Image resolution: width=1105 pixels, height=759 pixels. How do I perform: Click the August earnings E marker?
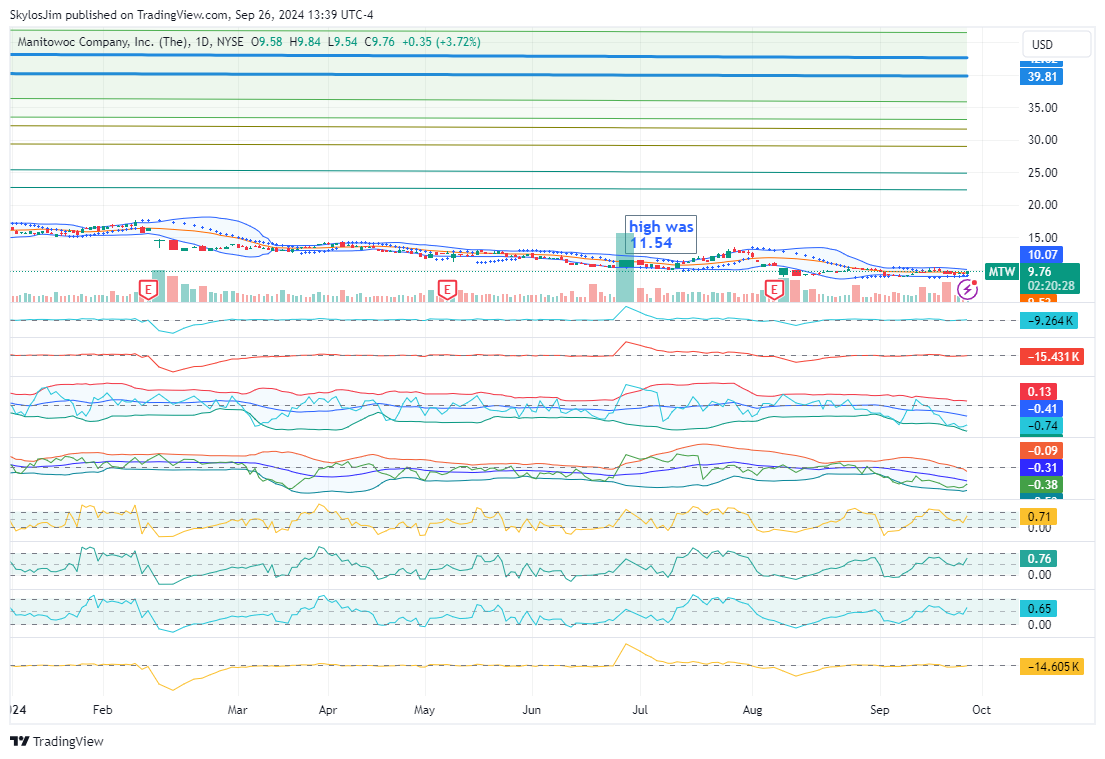(773, 290)
